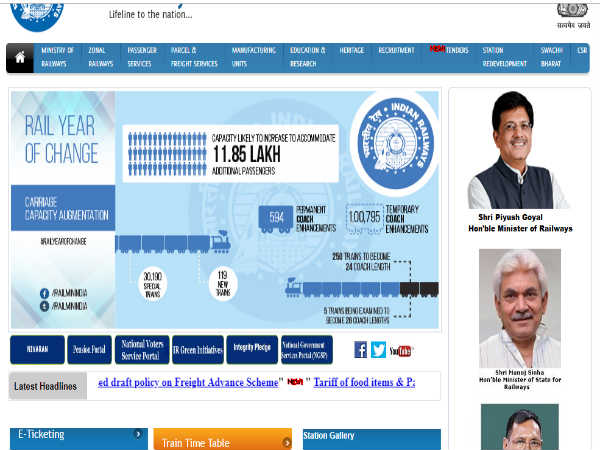Open National Voters Service Portal
The width and height of the screenshot is (600, 450).
[x=142, y=349]
